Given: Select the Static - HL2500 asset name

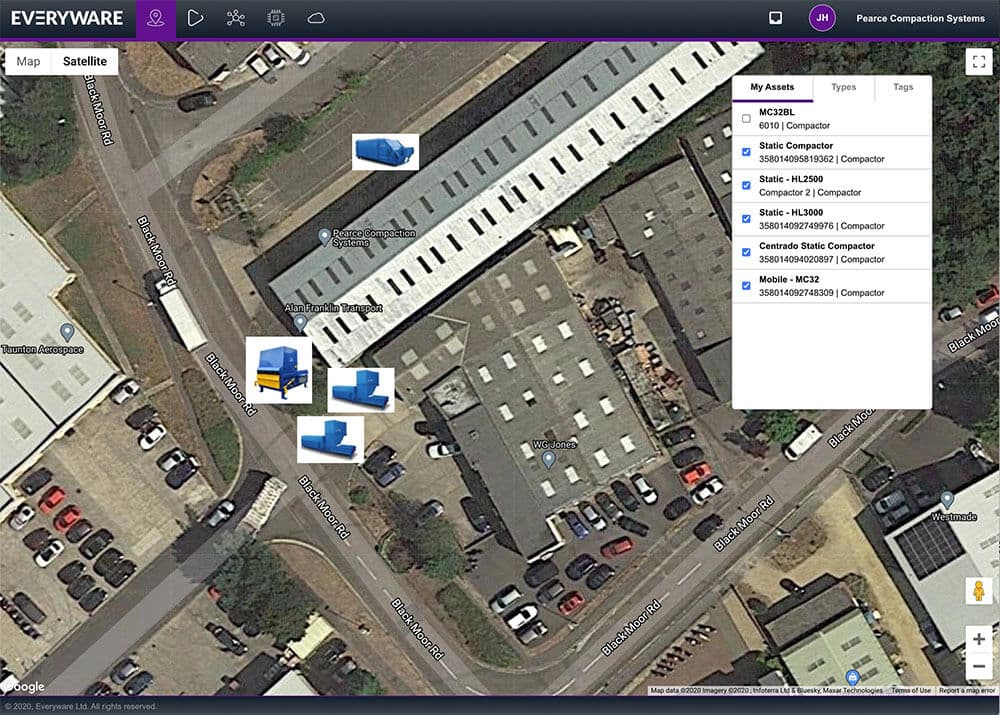Looking at the screenshot, I should (x=791, y=179).
